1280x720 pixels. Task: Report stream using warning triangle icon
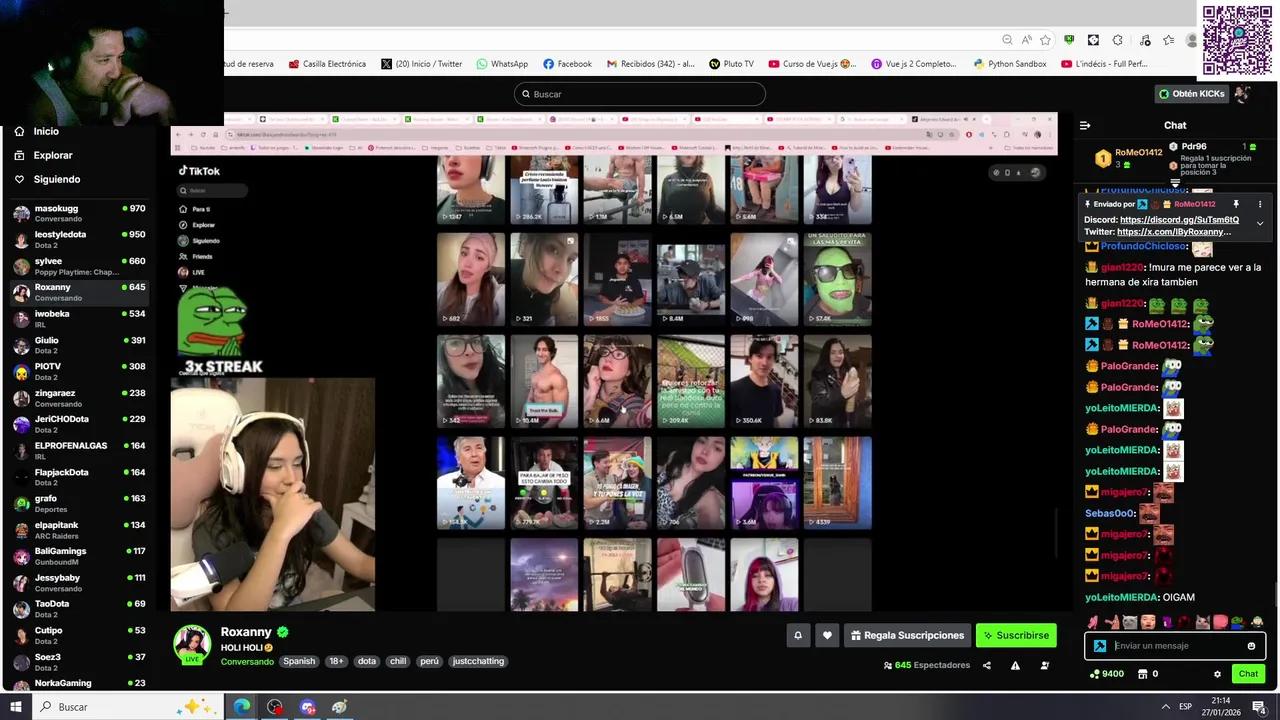point(1015,666)
